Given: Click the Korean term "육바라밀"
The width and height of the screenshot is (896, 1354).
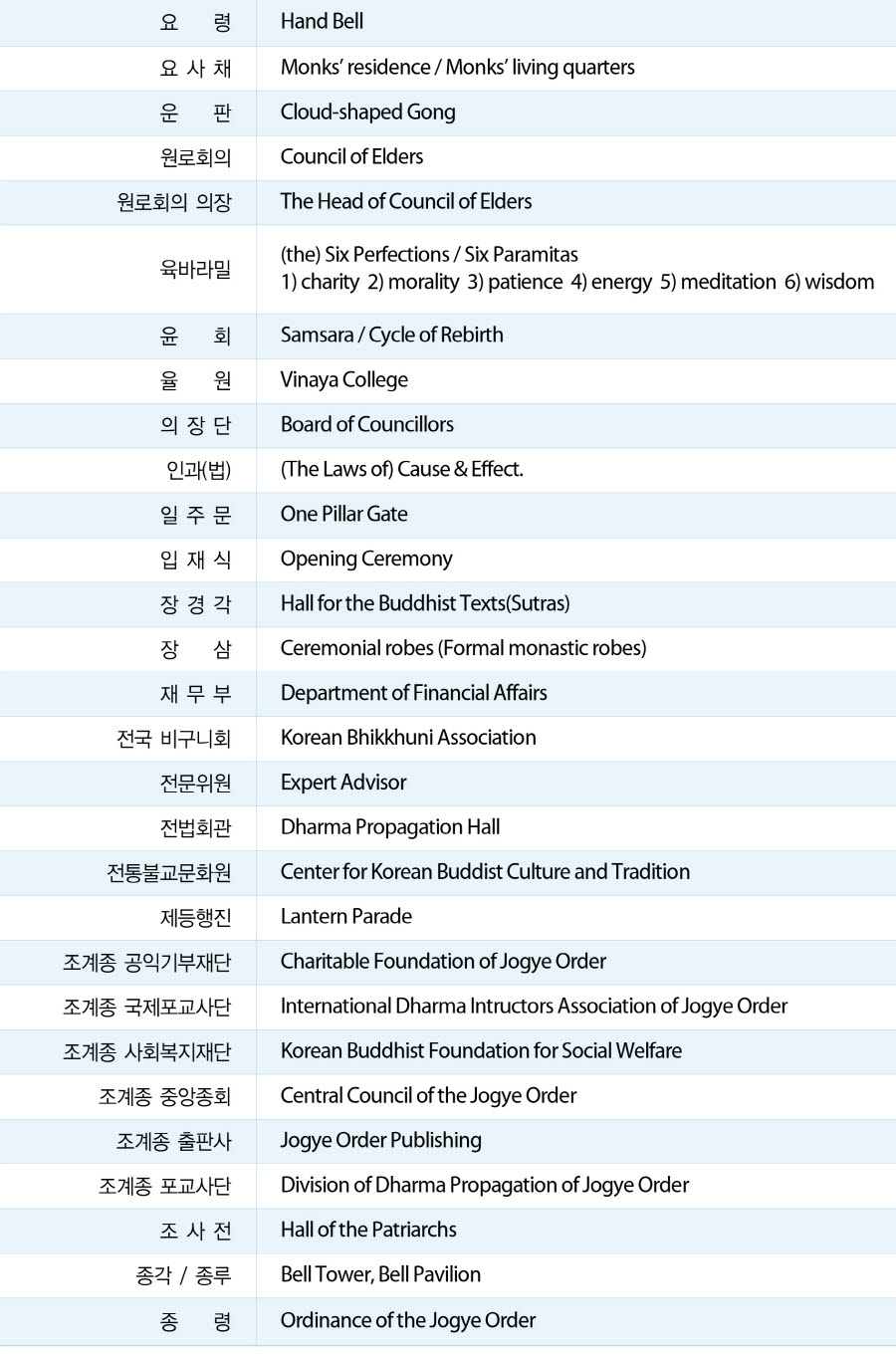Looking at the screenshot, I should (196, 269).
